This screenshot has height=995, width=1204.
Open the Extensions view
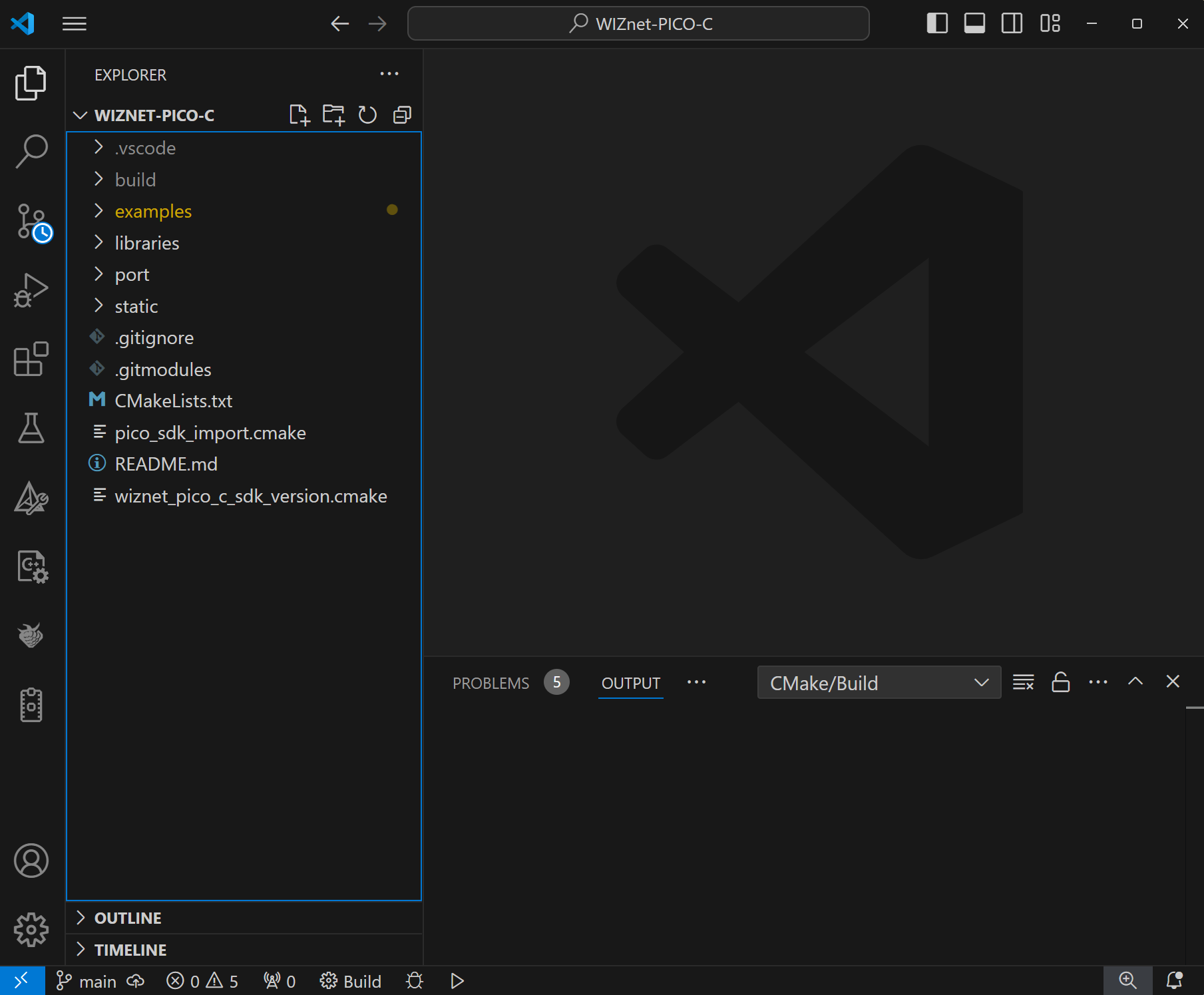point(31,359)
